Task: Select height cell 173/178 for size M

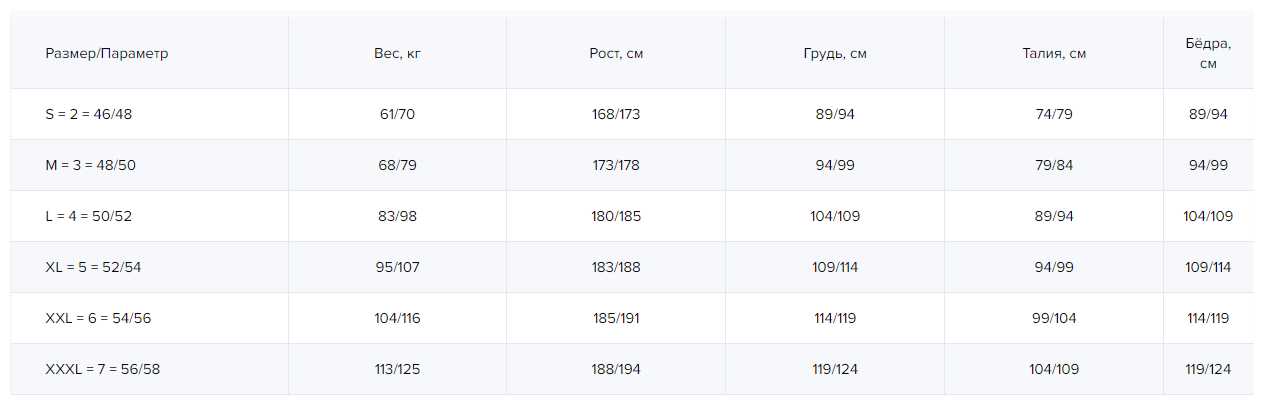Action: (616, 165)
